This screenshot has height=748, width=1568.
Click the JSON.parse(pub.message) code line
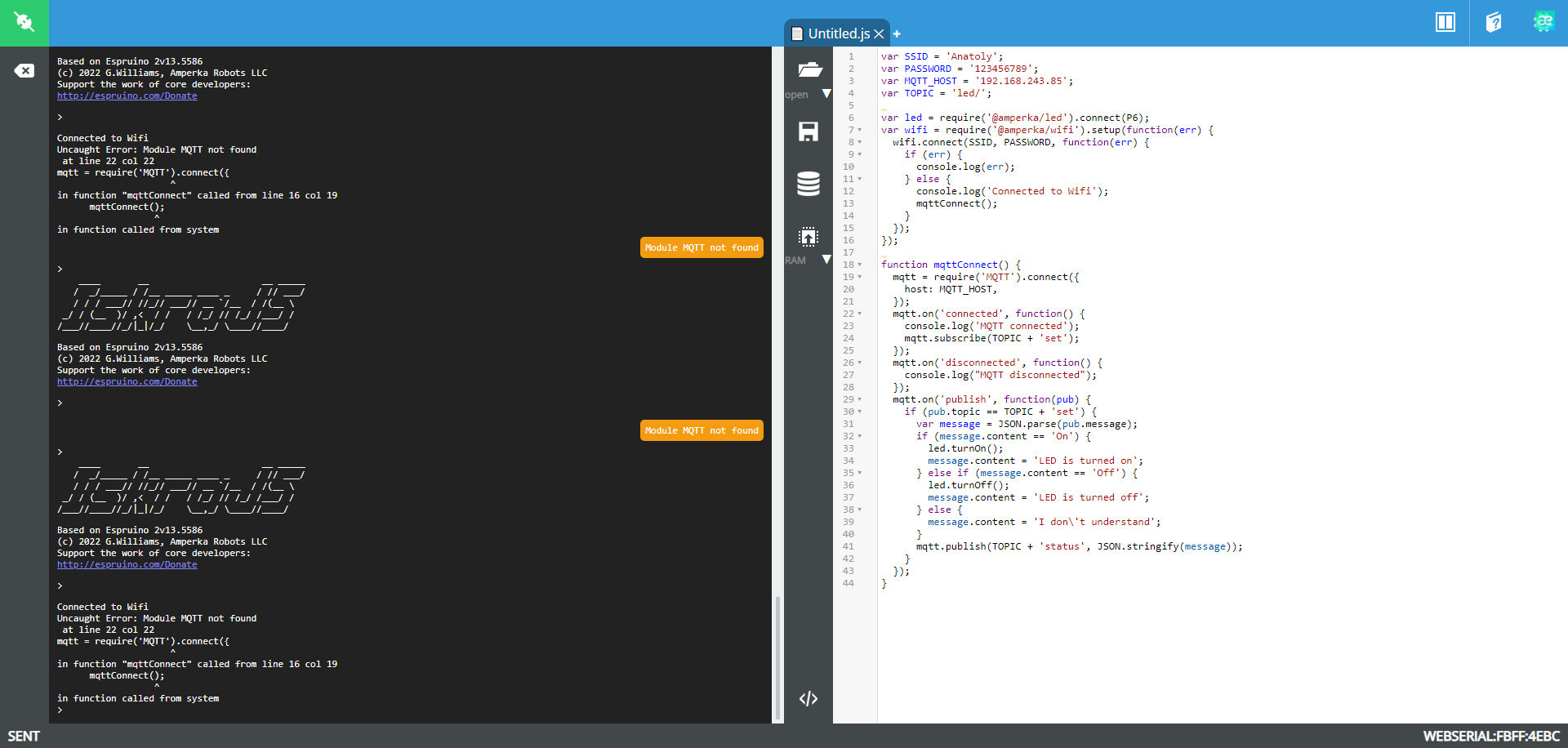1027,424
